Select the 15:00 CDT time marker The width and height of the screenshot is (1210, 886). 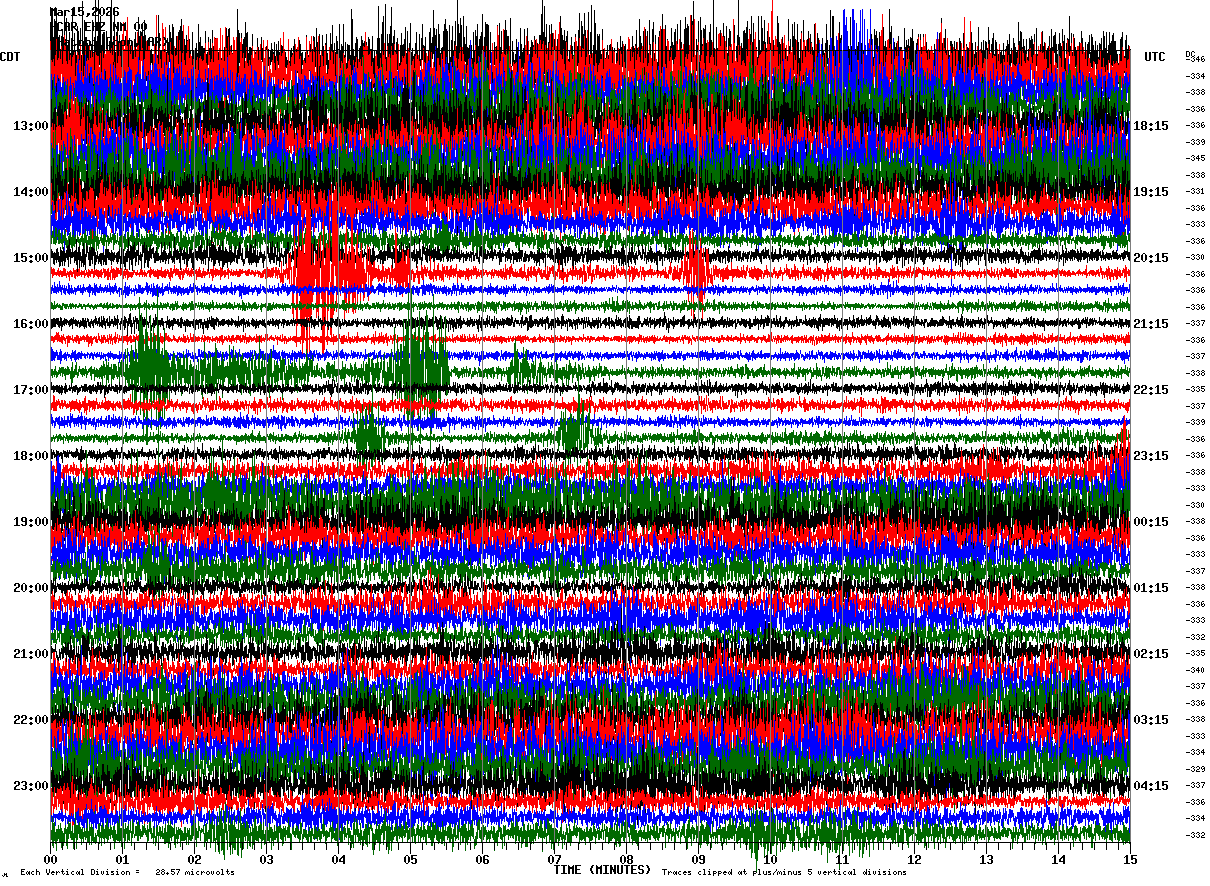click(31, 258)
